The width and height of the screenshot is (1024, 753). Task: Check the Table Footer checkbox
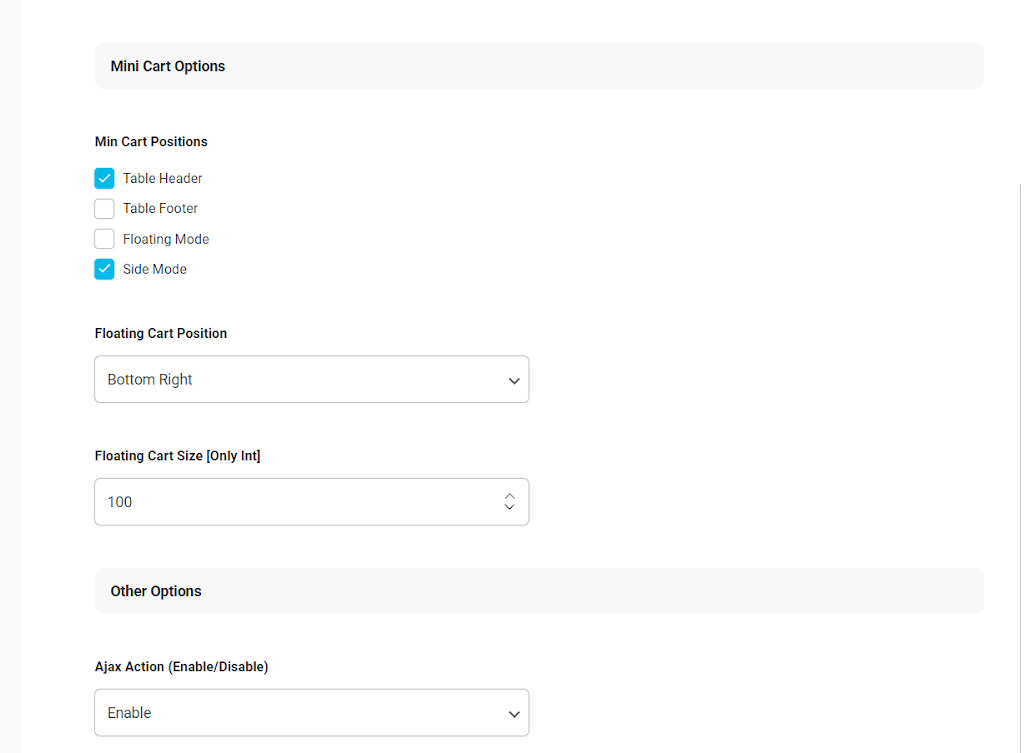(104, 209)
